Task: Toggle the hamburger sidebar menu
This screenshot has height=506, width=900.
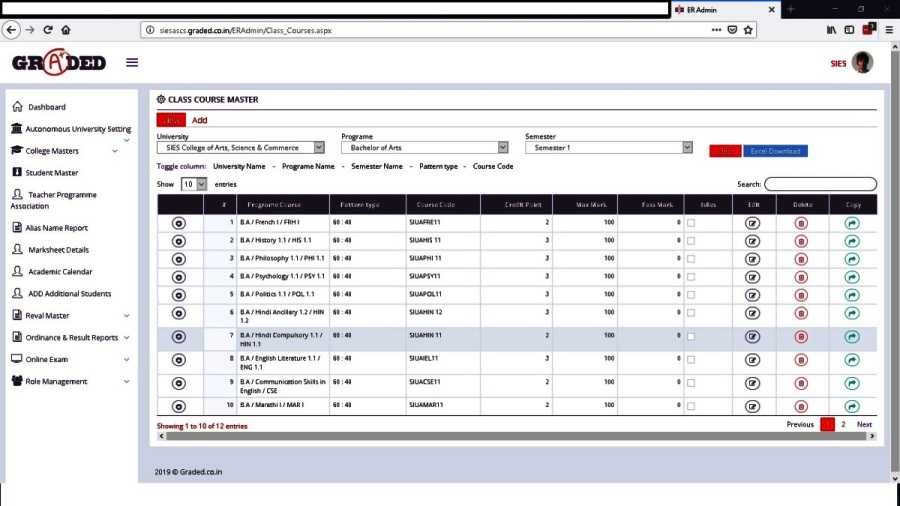Action: pos(132,63)
